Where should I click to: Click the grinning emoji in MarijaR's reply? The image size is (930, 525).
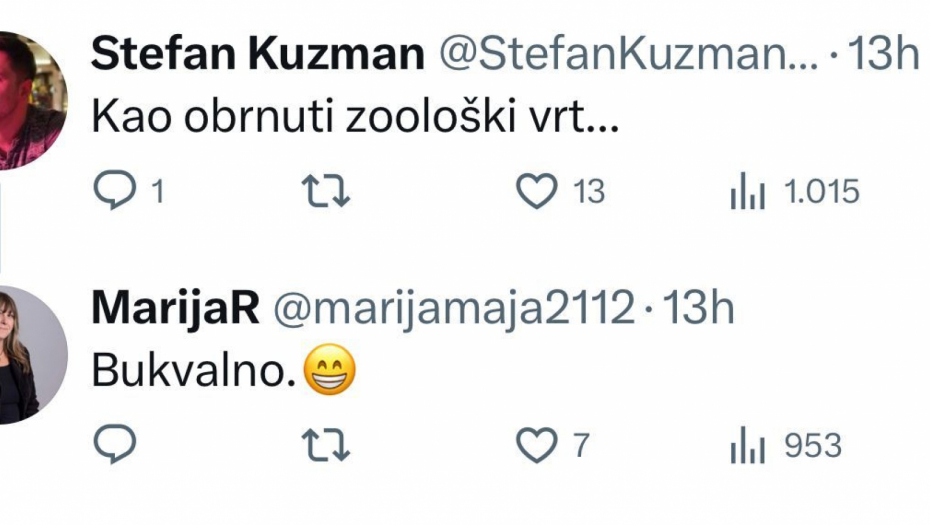tap(329, 372)
